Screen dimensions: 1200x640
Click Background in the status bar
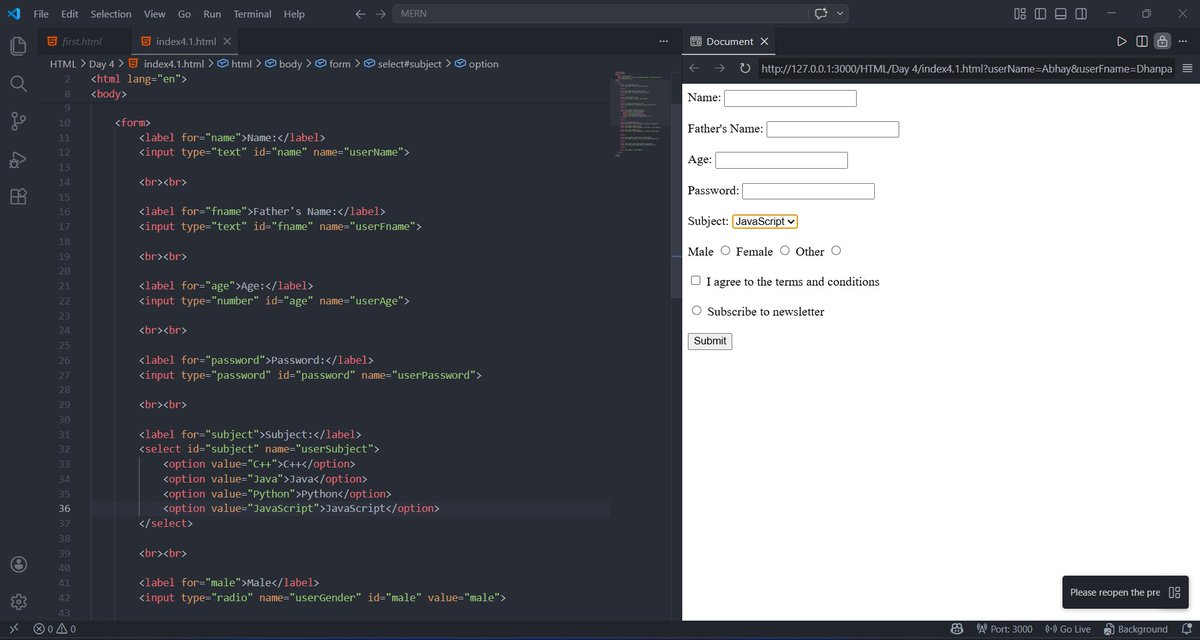pos(1135,629)
